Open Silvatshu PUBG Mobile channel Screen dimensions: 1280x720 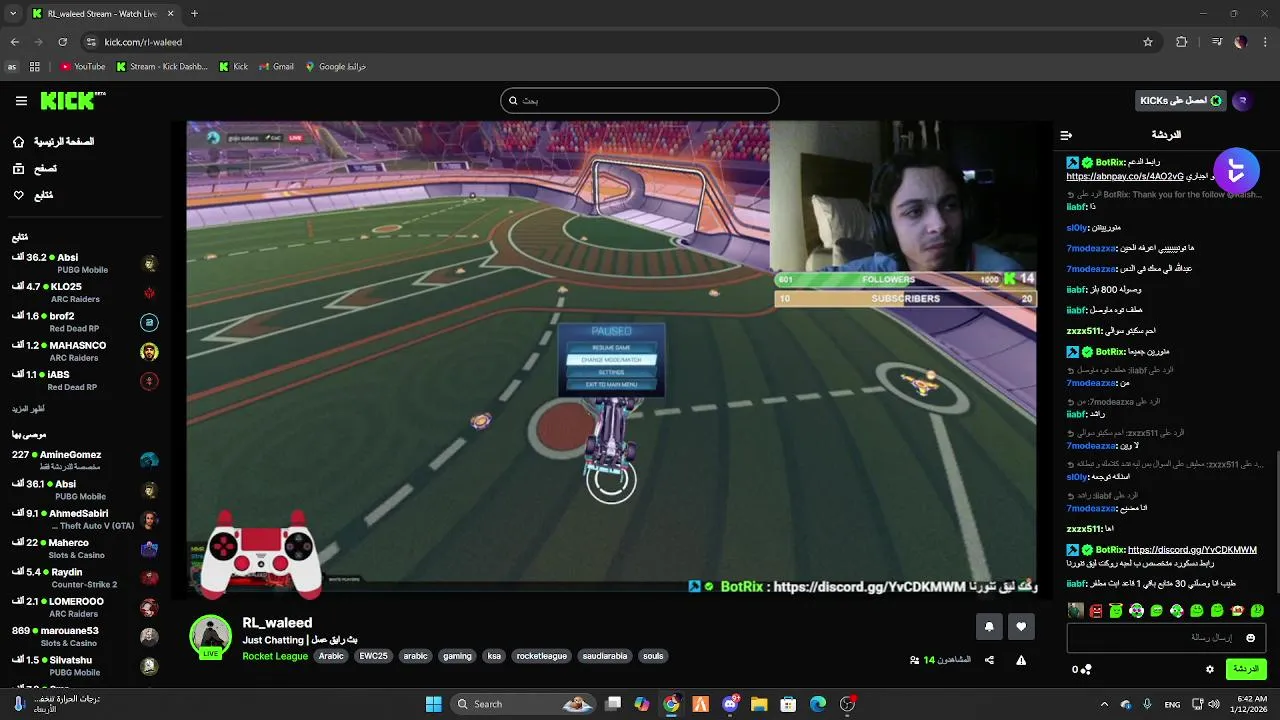click(x=84, y=666)
